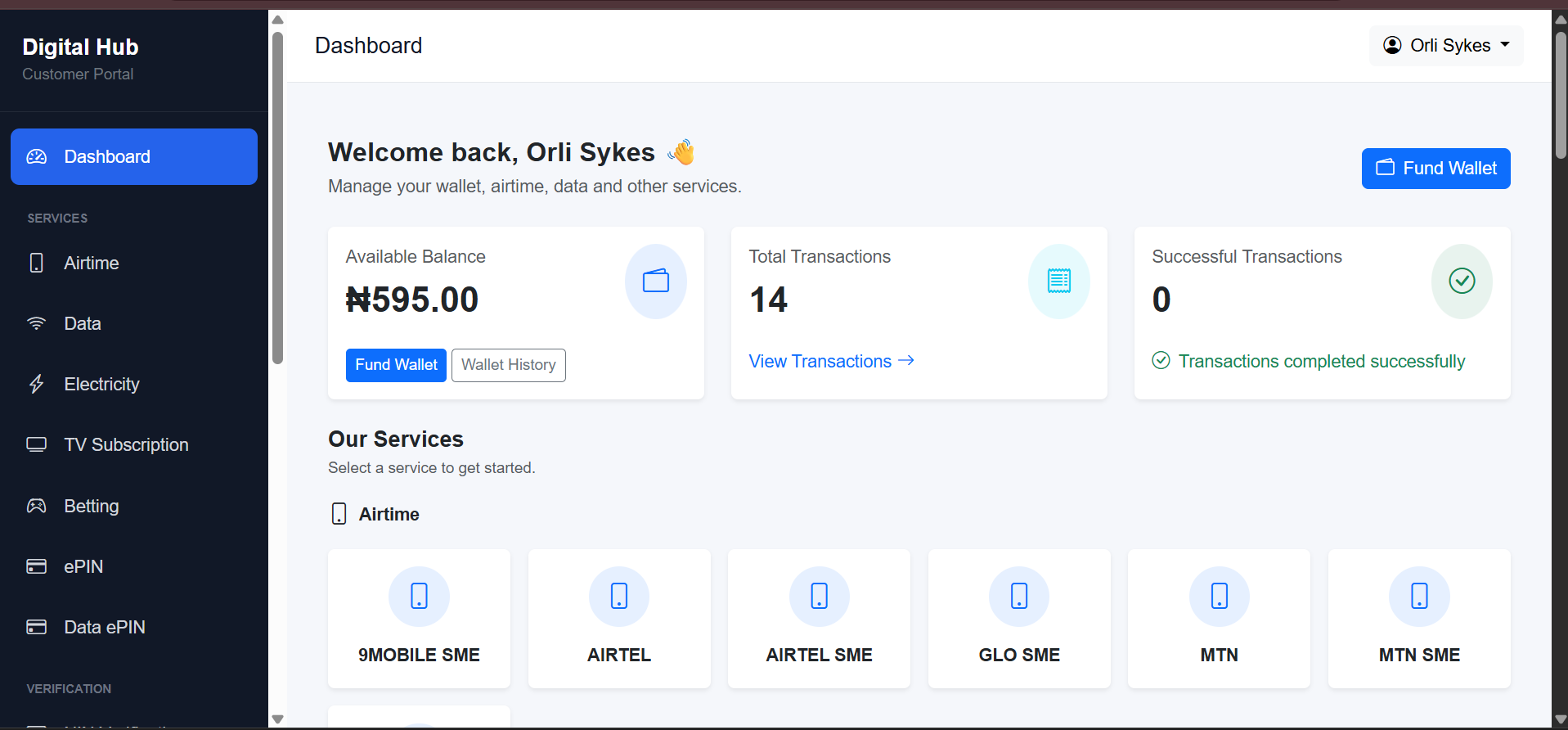Click the wallet icon in Available Balance card
Viewport: 1568px width, 730px height.
pyautogui.click(x=656, y=282)
